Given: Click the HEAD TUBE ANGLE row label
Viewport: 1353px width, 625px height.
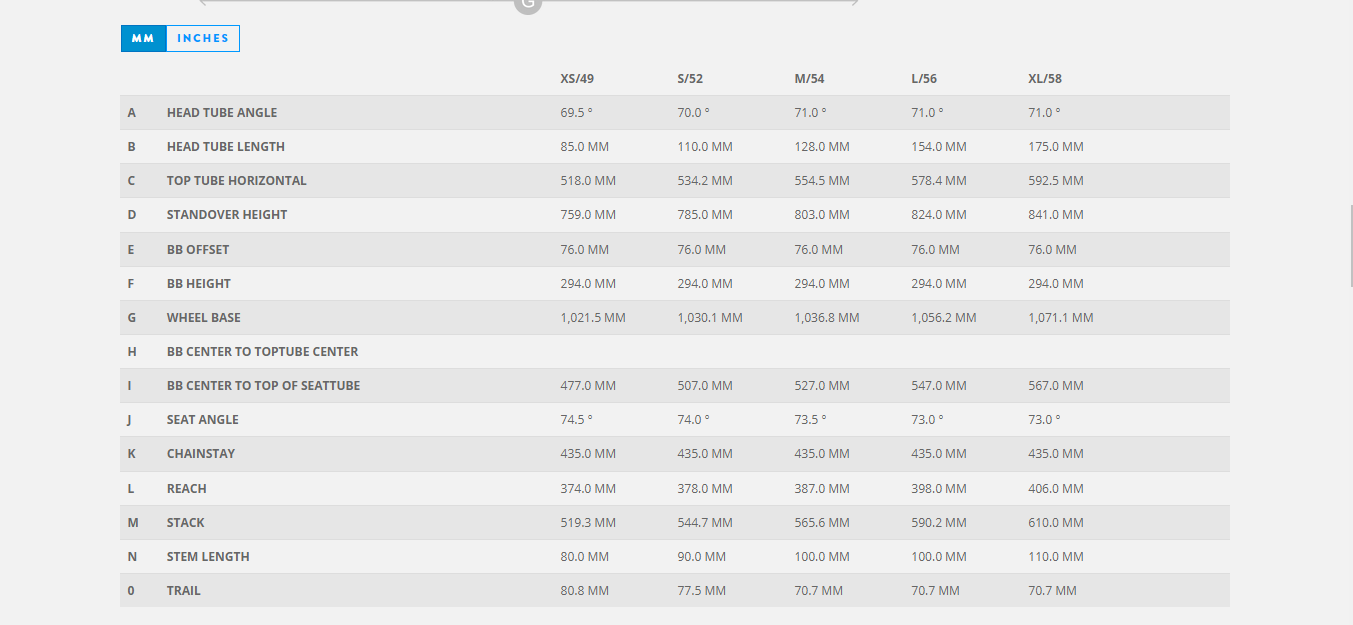Looking at the screenshot, I should (222, 113).
